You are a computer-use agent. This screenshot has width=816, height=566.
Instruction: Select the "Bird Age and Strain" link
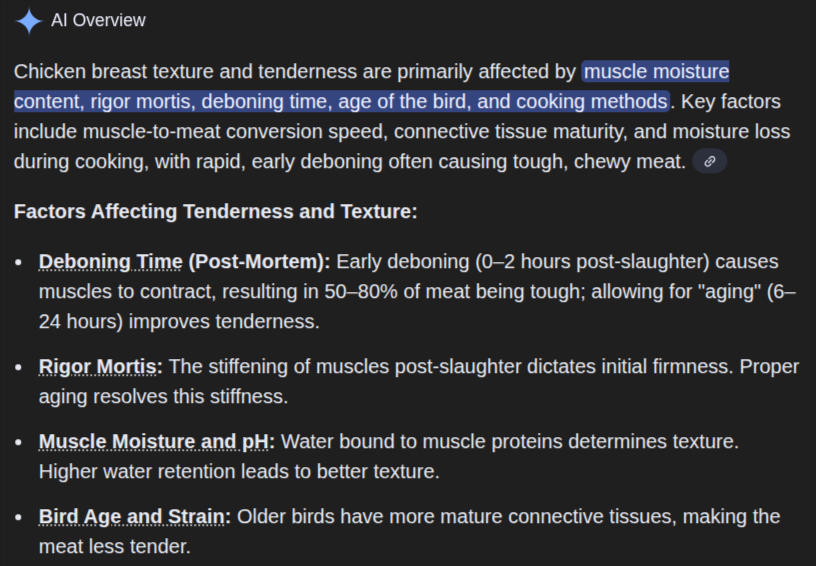click(135, 516)
